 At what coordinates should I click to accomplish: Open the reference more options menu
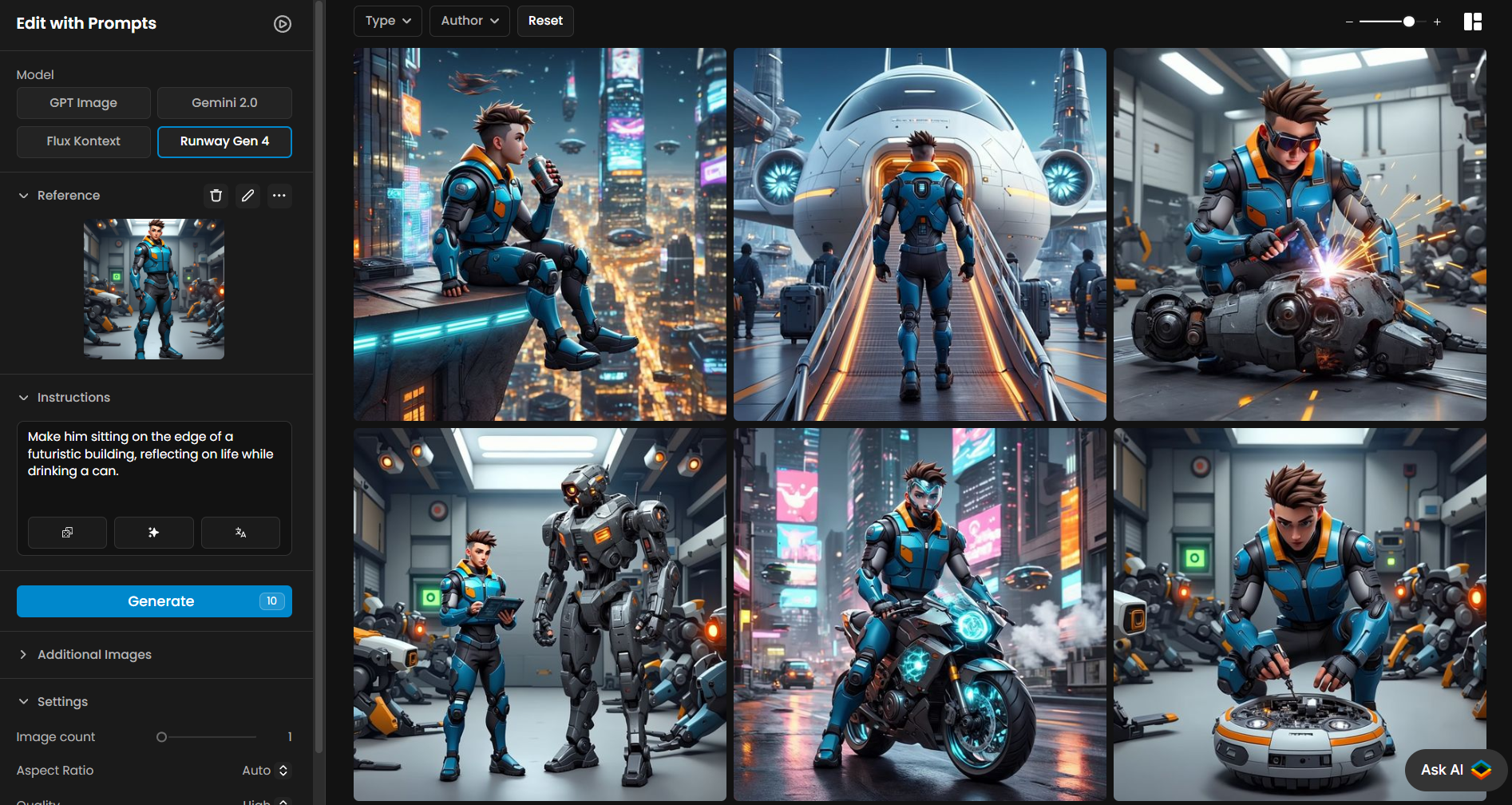pos(279,196)
